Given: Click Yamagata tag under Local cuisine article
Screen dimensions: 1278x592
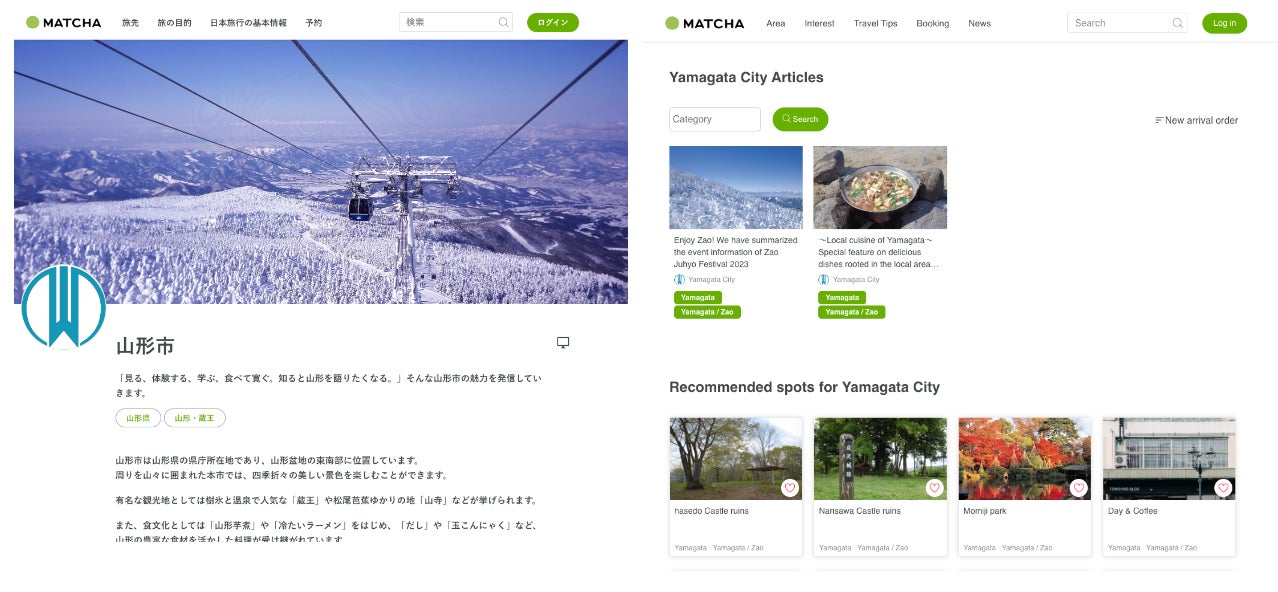Looking at the screenshot, I should coord(842,298).
